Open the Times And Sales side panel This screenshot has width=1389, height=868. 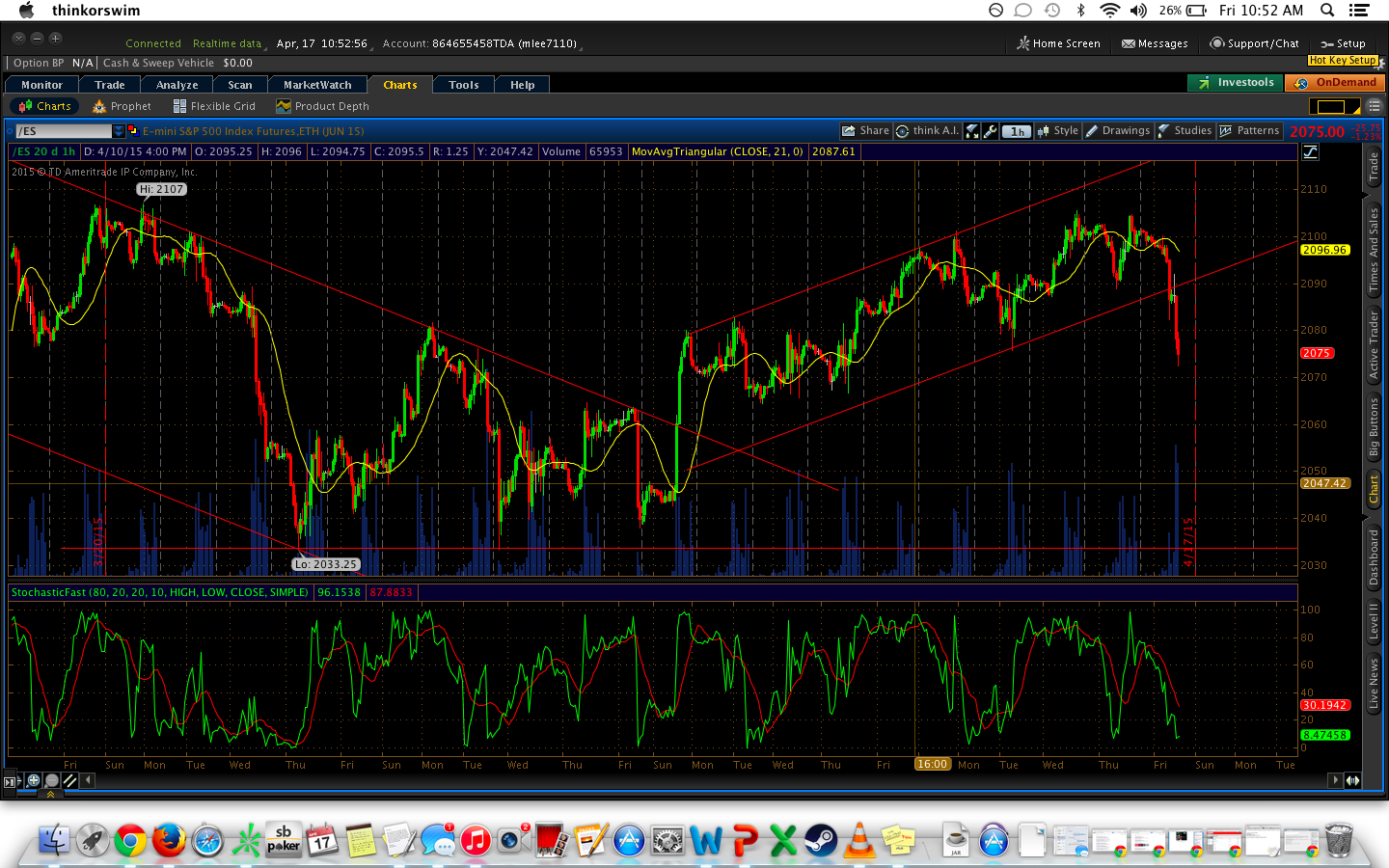1374,250
